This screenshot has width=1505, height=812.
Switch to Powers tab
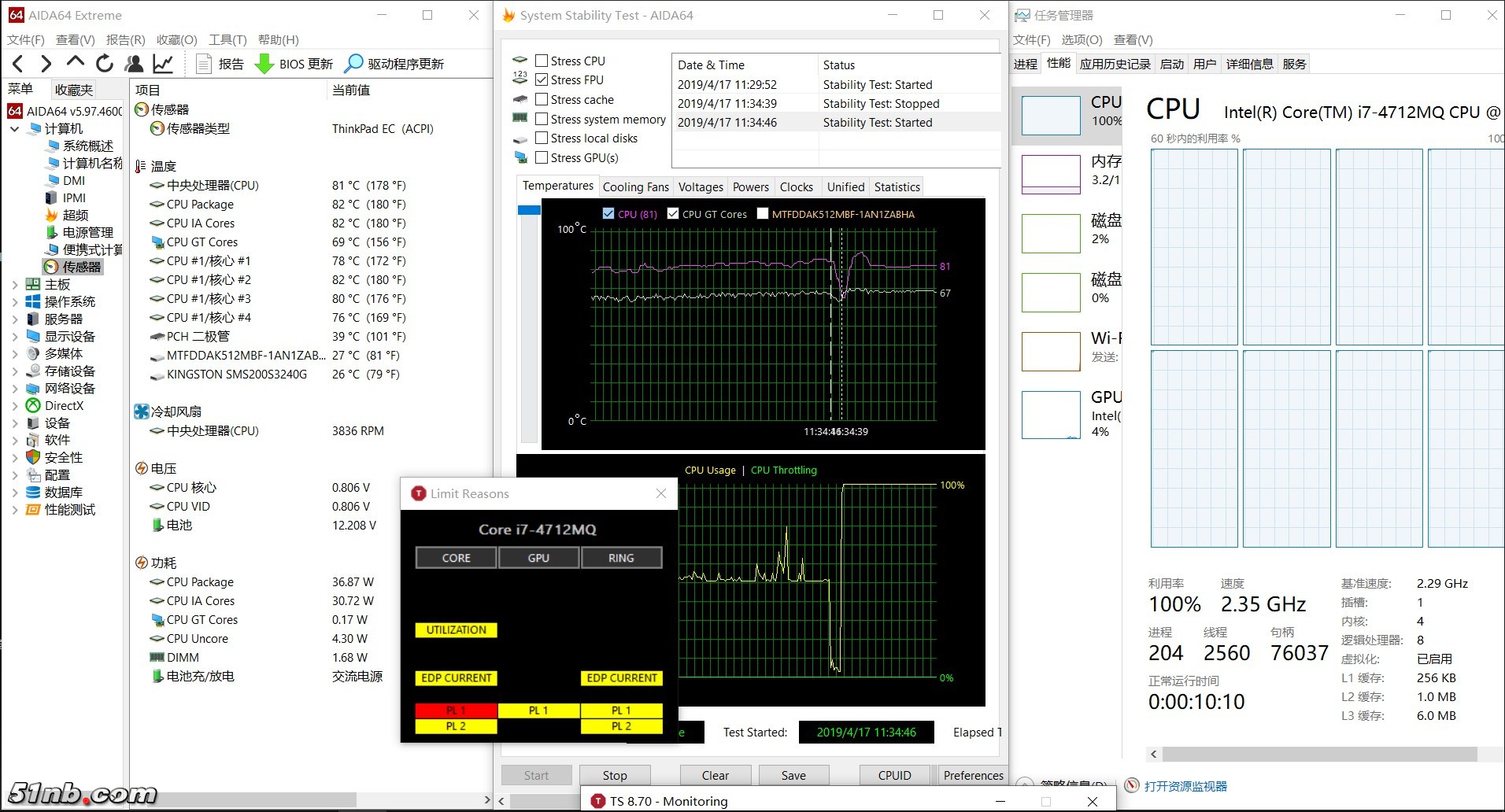[751, 186]
